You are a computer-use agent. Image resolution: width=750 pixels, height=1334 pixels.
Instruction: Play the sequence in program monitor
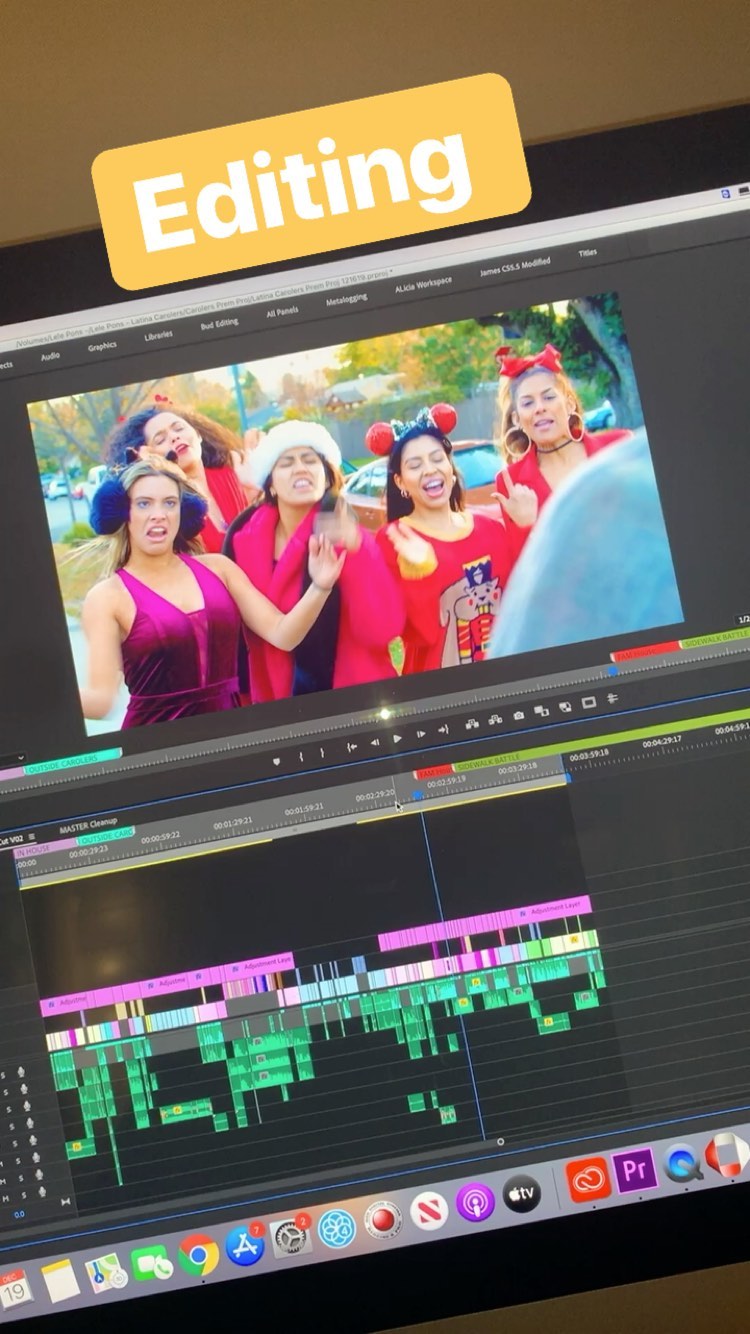pyautogui.click(x=397, y=738)
